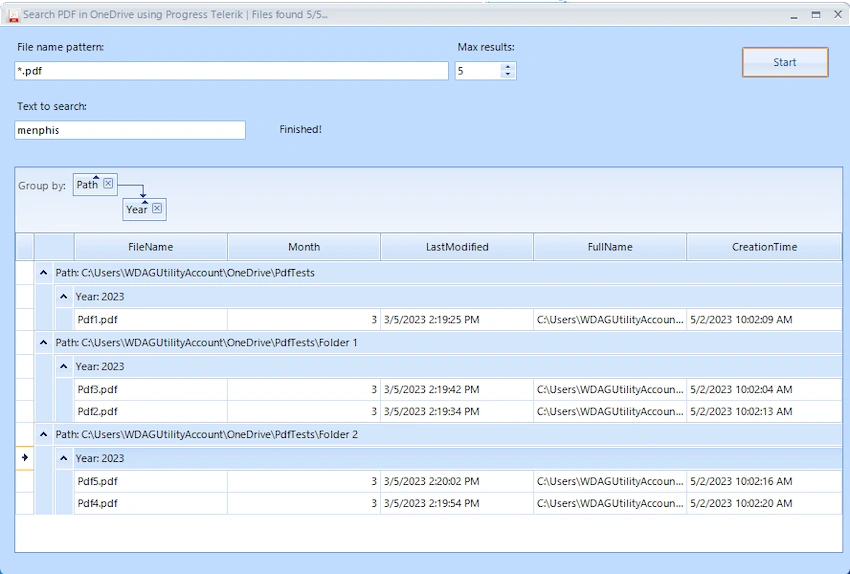Maximize the Search PDF window

pos(816,15)
